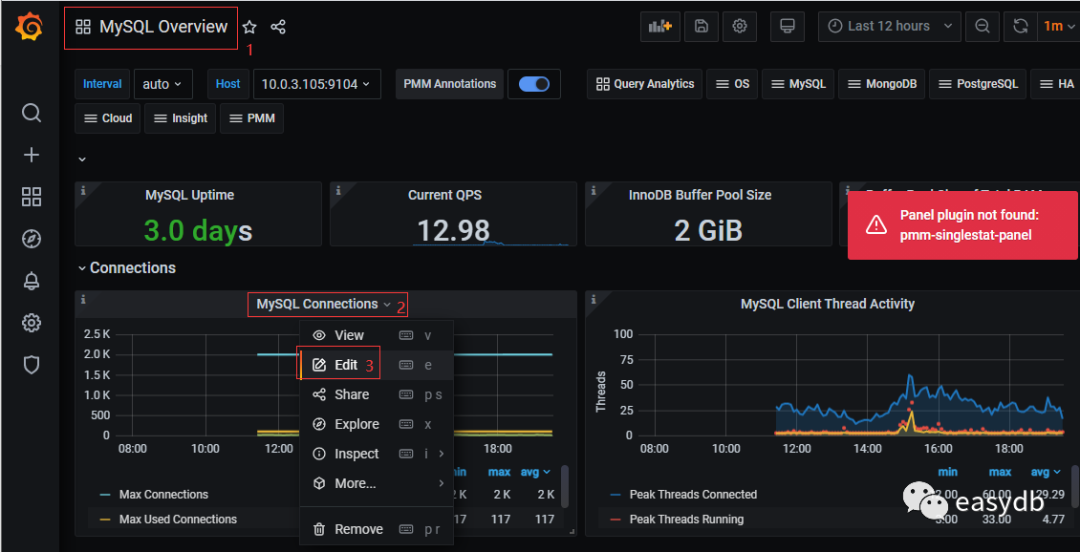
Task: Click the Query Analytics link button
Action: [644, 84]
